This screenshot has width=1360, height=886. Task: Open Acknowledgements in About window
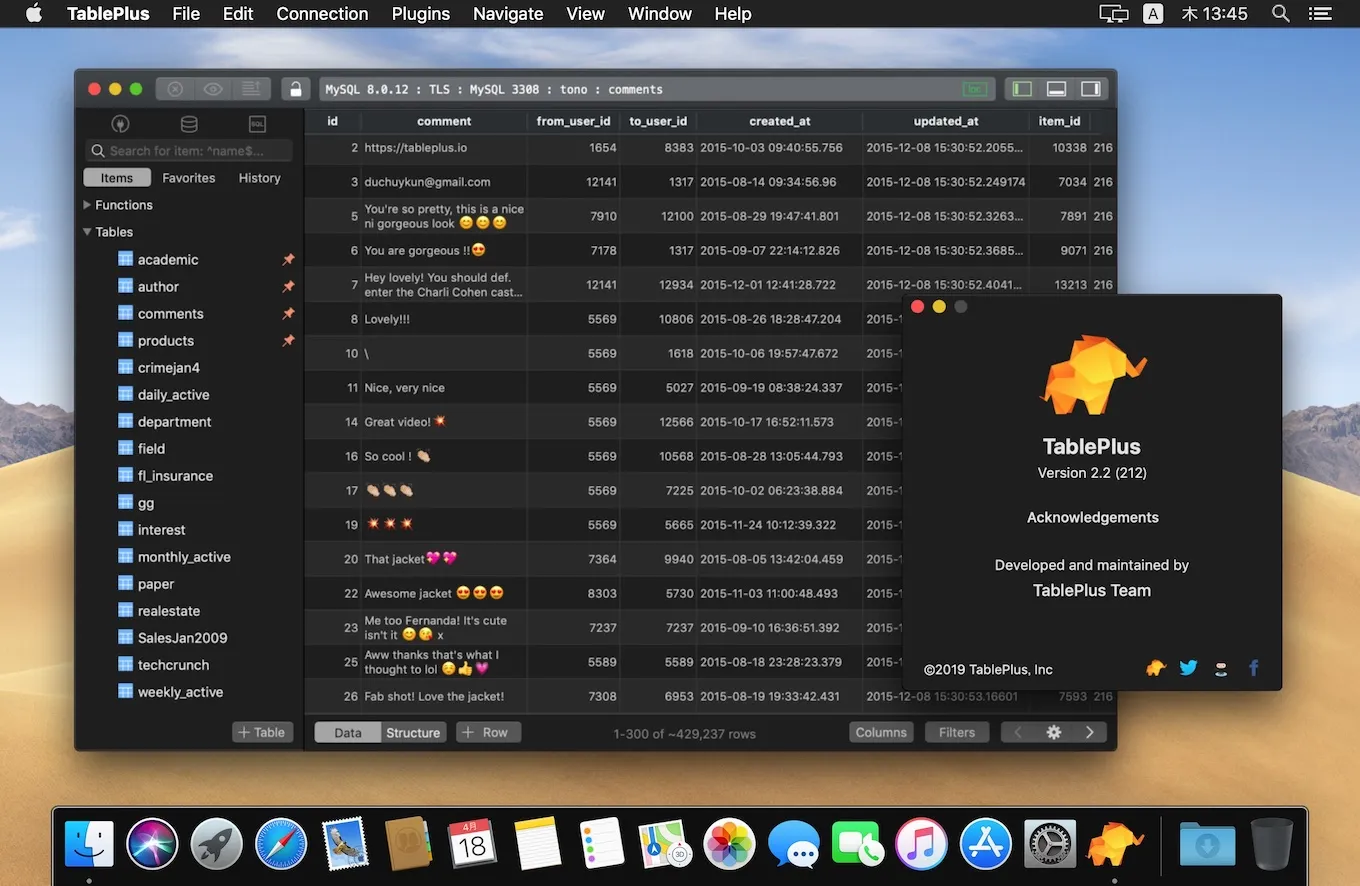(1092, 517)
